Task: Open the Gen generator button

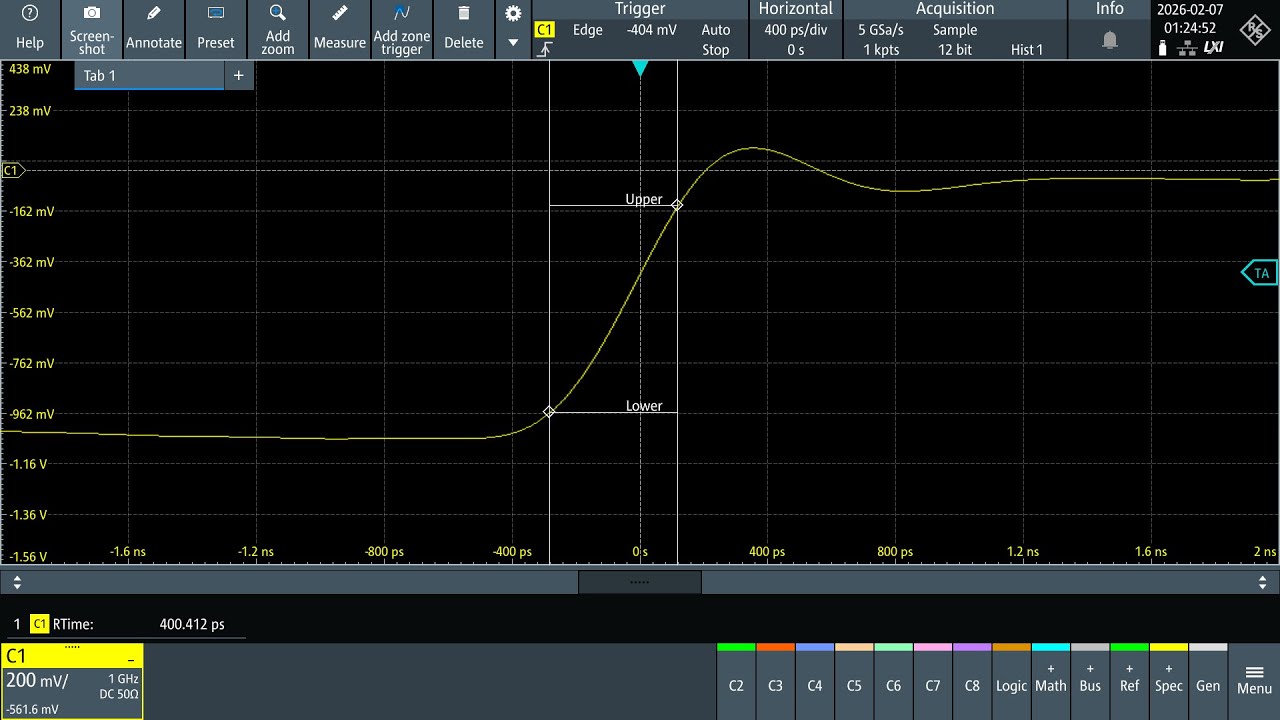Action: point(1208,681)
